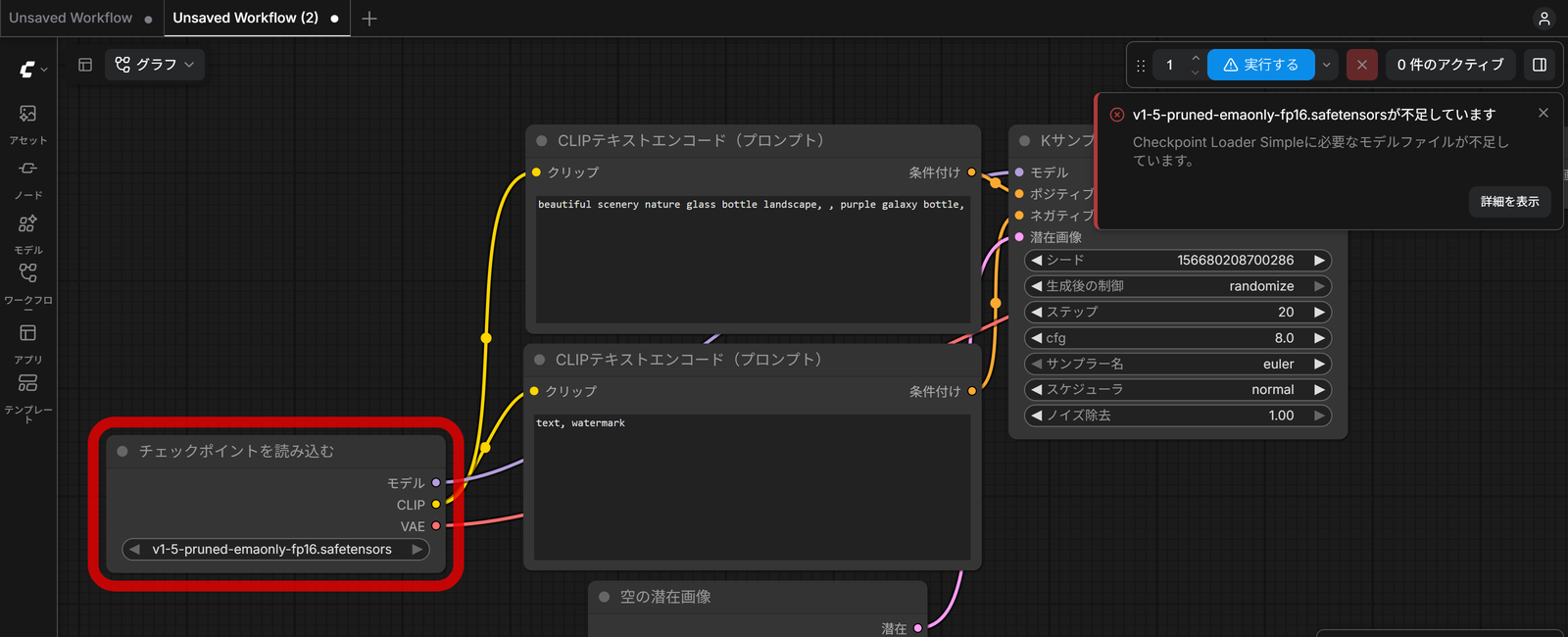Click the シード value 156680208700286
Image resolution: width=1568 pixels, height=637 pixels.
(1235, 261)
